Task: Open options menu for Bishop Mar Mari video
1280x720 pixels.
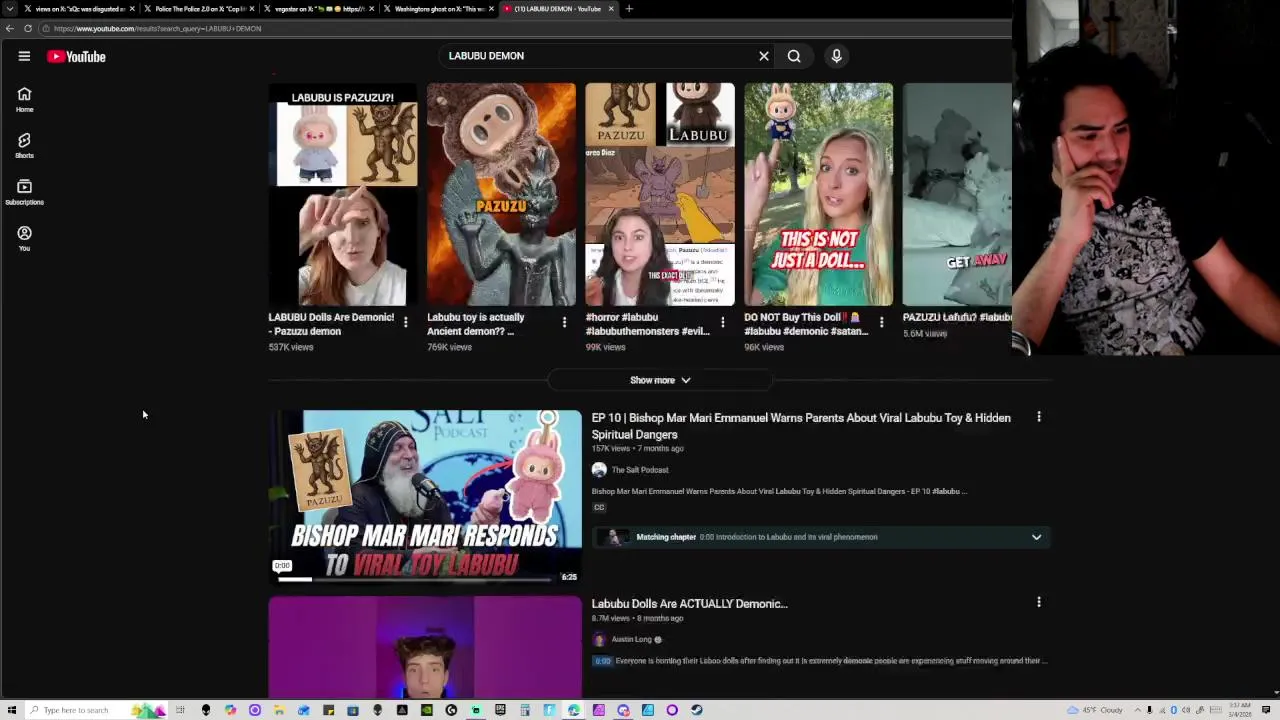Action: (1039, 417)
